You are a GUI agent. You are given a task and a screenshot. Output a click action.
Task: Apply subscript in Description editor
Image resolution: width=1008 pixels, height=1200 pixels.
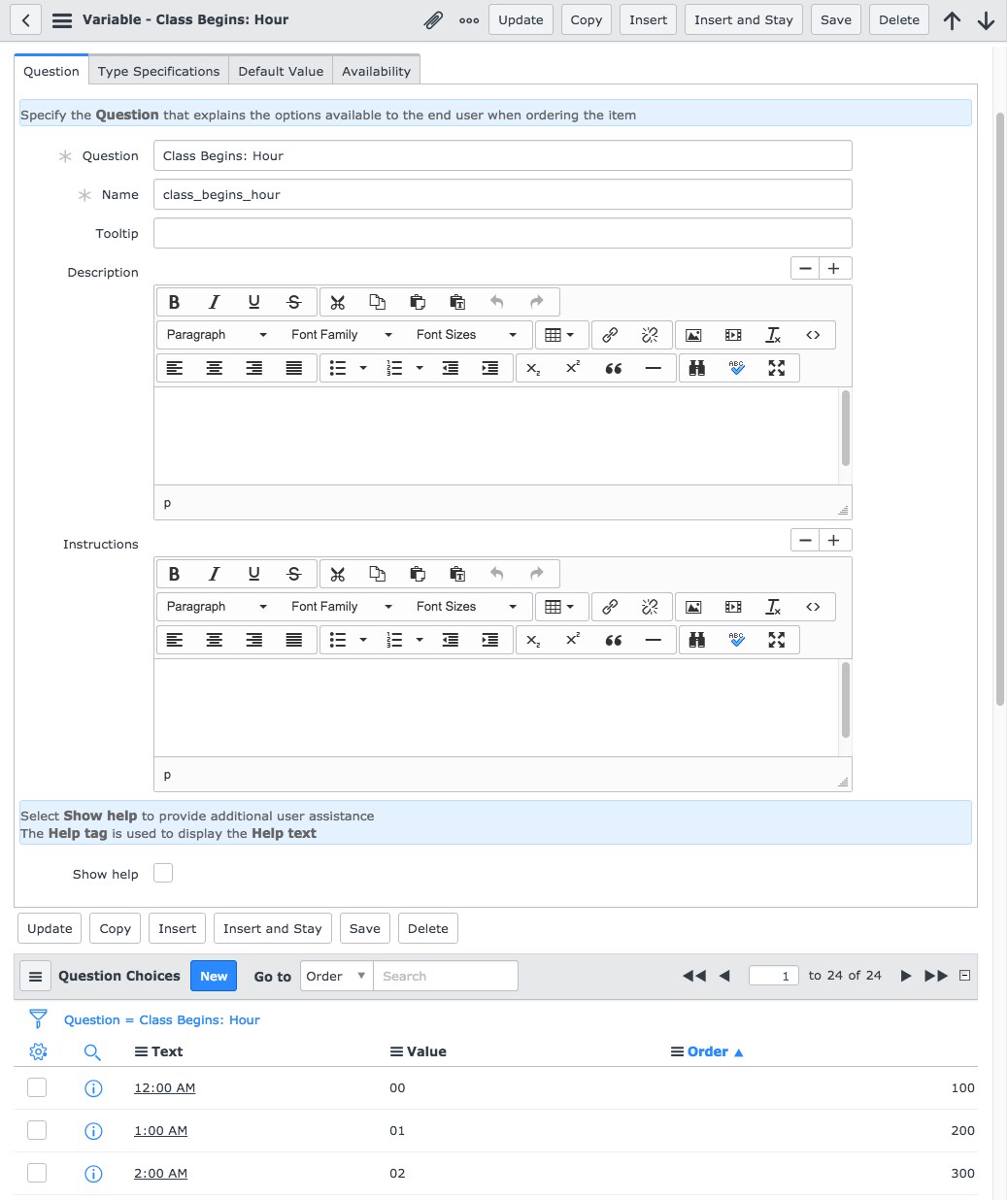tap(534, 368)
